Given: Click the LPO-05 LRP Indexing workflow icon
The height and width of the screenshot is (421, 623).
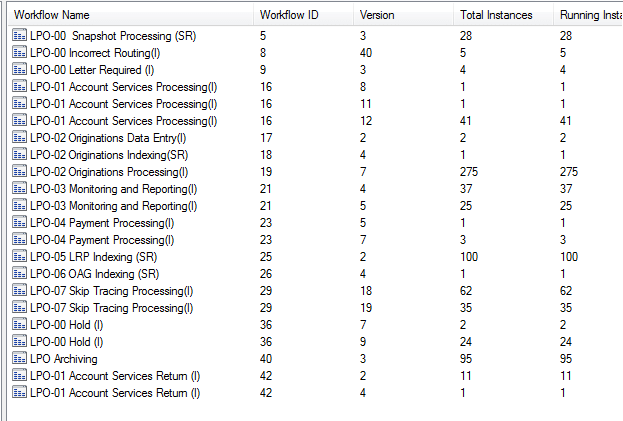Looking at the screenshot, I should pyautogui.click(x=19, y=257).
